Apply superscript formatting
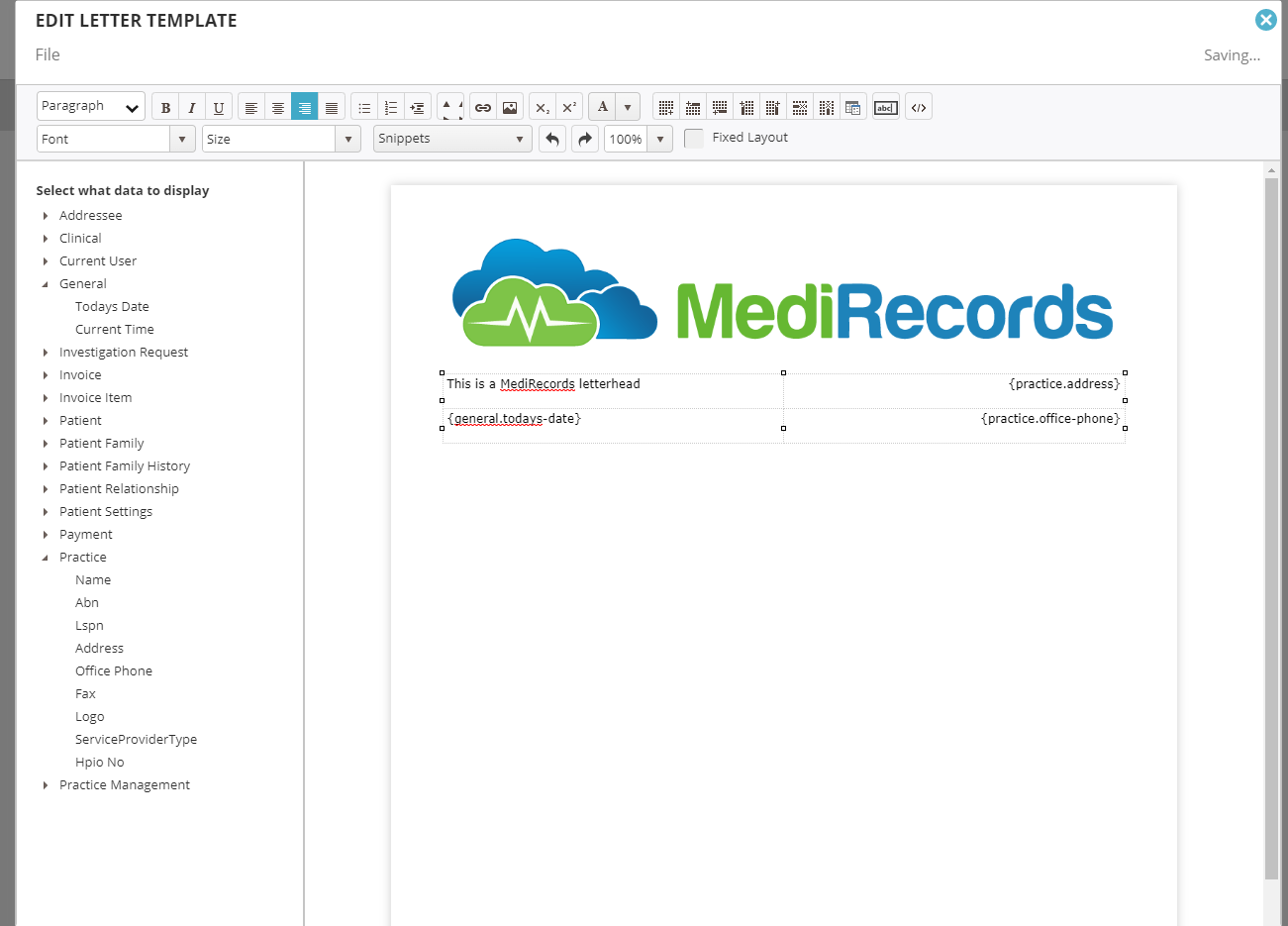Viewport: 1288px width, 926px height. (569, 107)
